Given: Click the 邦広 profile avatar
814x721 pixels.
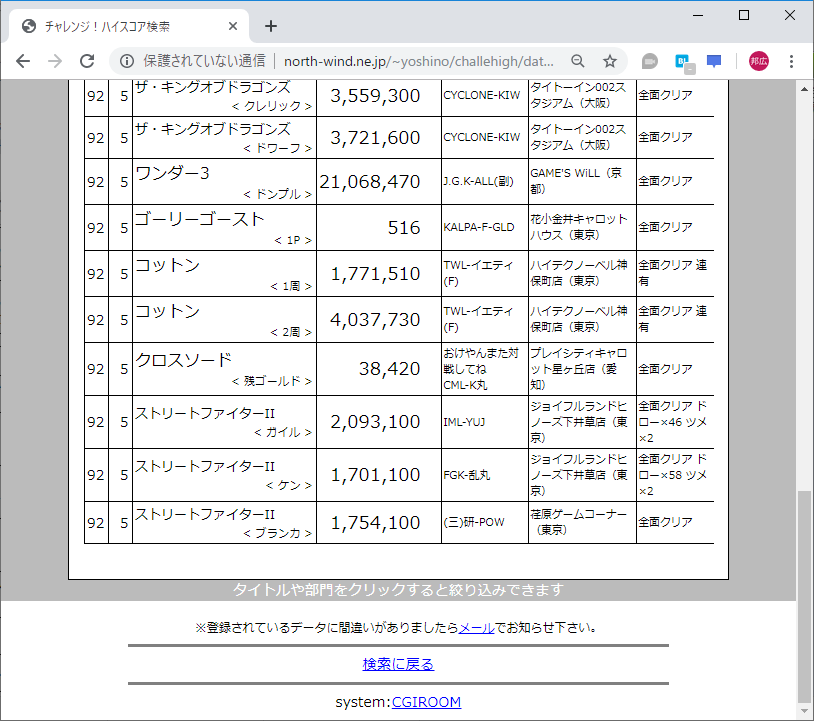Looking at the screenshot, I should (758, 60).
